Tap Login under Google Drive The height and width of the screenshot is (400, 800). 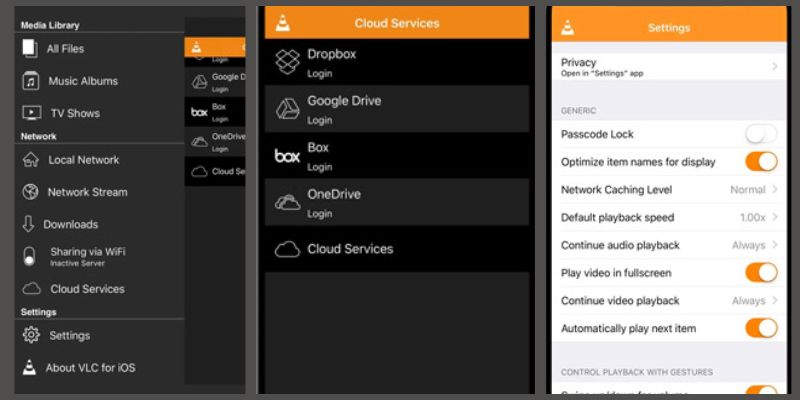coord(319,121)
